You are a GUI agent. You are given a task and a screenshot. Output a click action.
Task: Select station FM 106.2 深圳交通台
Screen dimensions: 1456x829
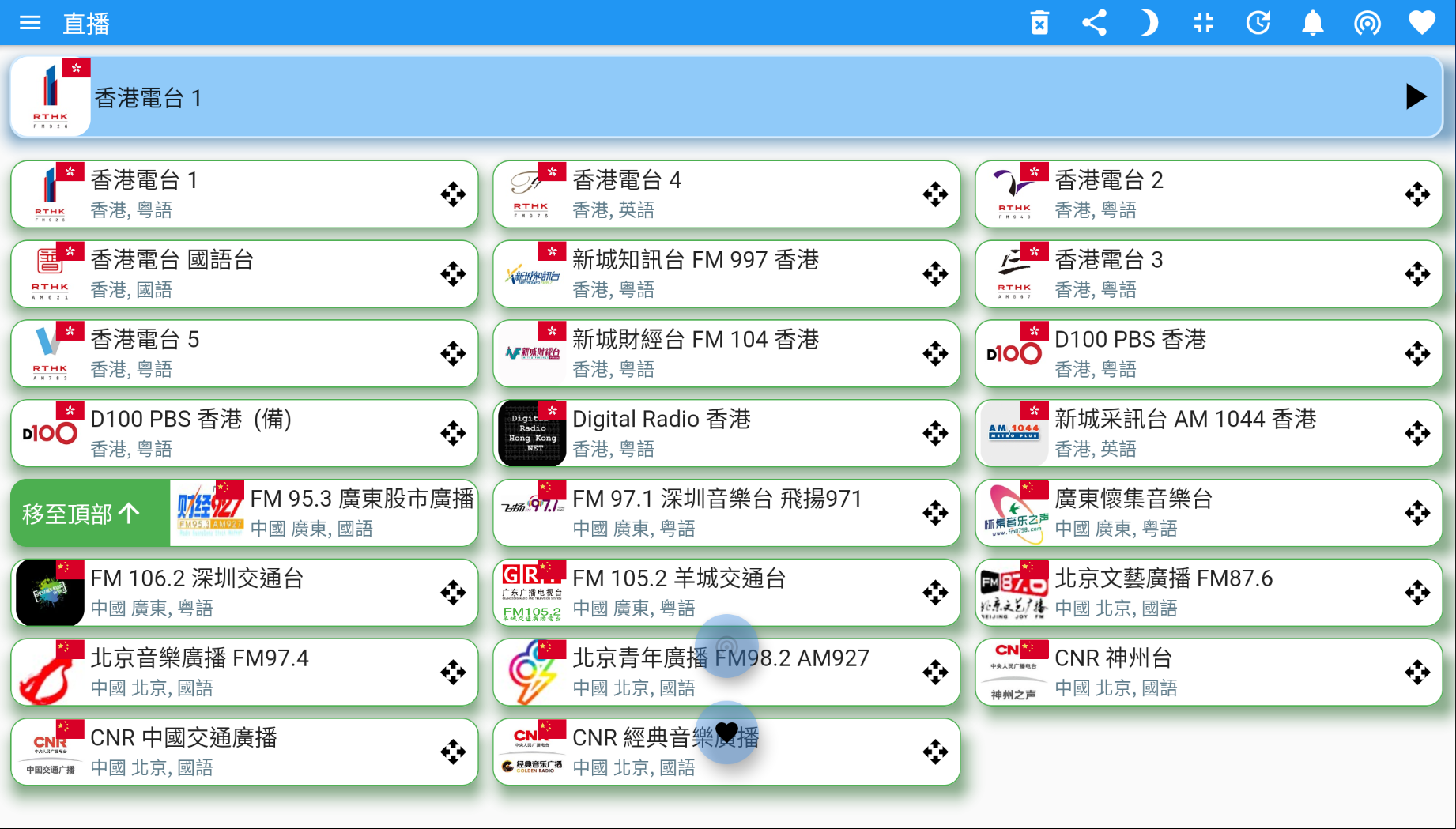[x=244, y=593]
